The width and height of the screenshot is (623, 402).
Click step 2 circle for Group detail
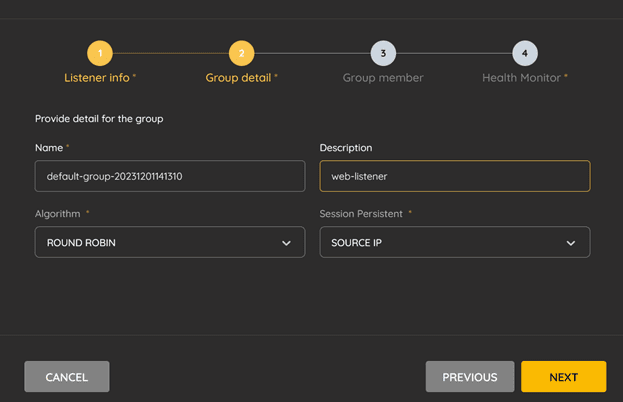coord(242,53)
